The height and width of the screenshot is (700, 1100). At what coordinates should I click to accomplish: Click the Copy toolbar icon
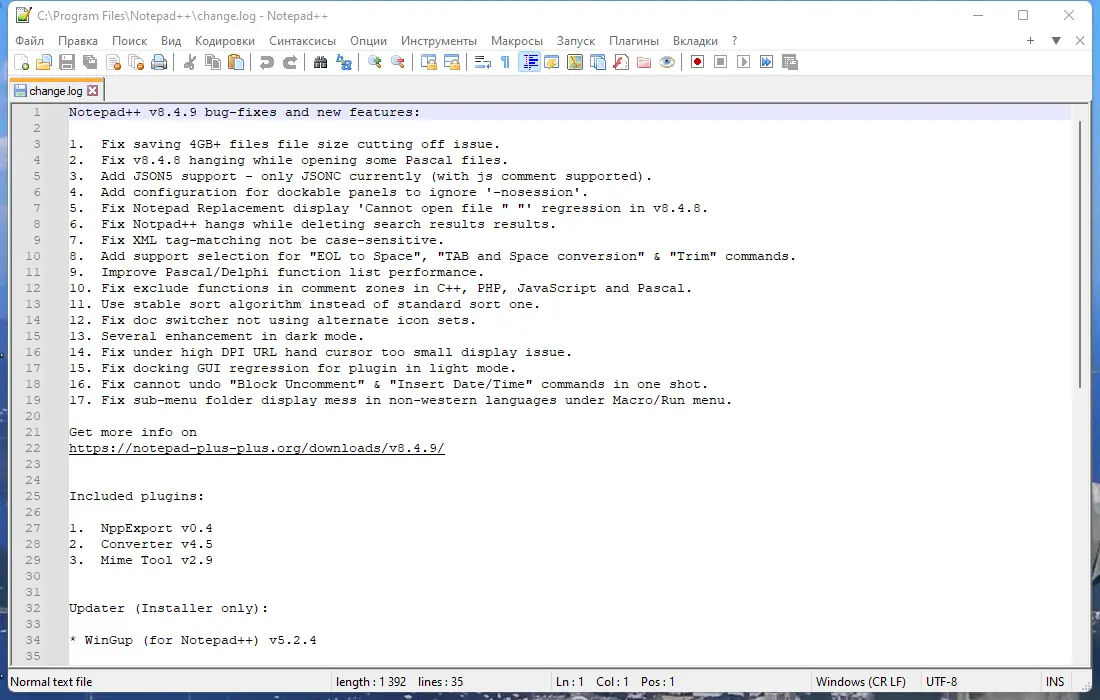pyautogui.click(x=213, y=62)
